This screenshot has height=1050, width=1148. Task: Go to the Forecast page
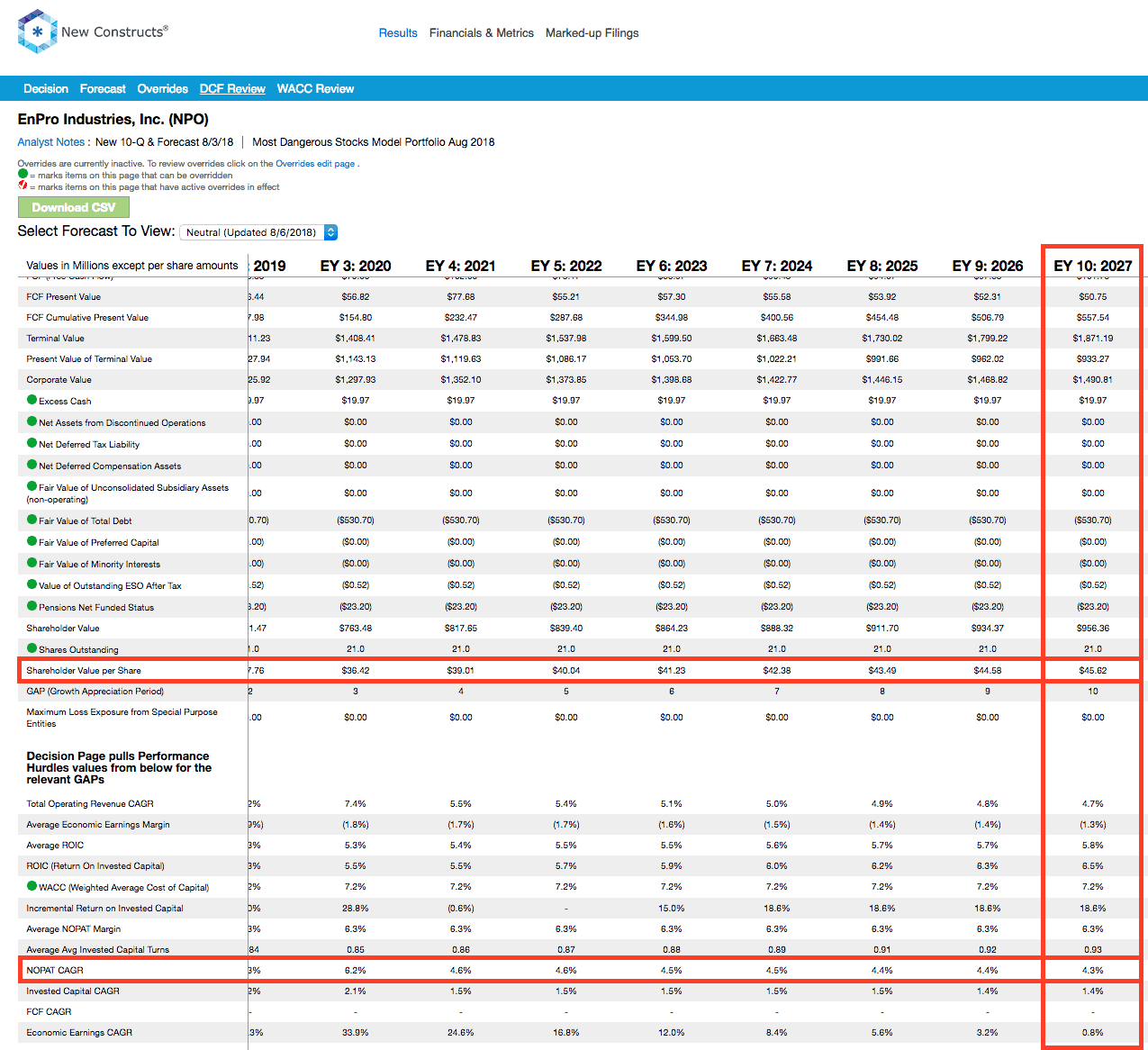tap(103, 88)
